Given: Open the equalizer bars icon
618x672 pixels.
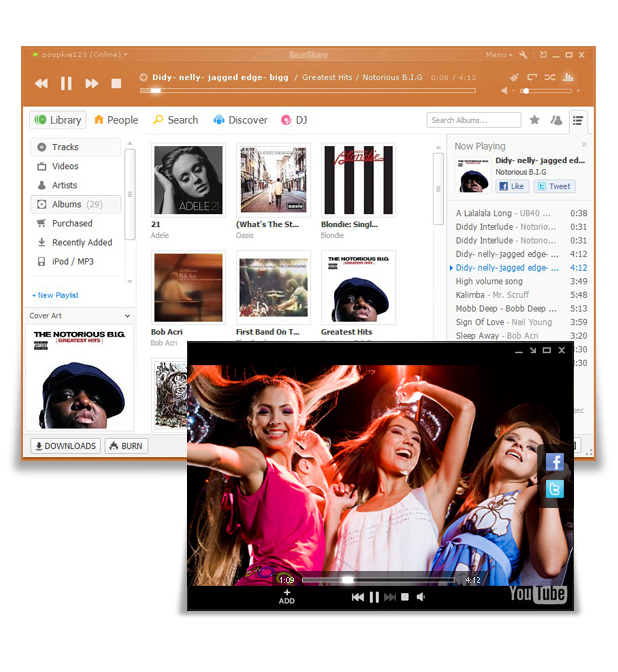Looking at the screenshot, I should pyautogui.click(x=568, y=77).
